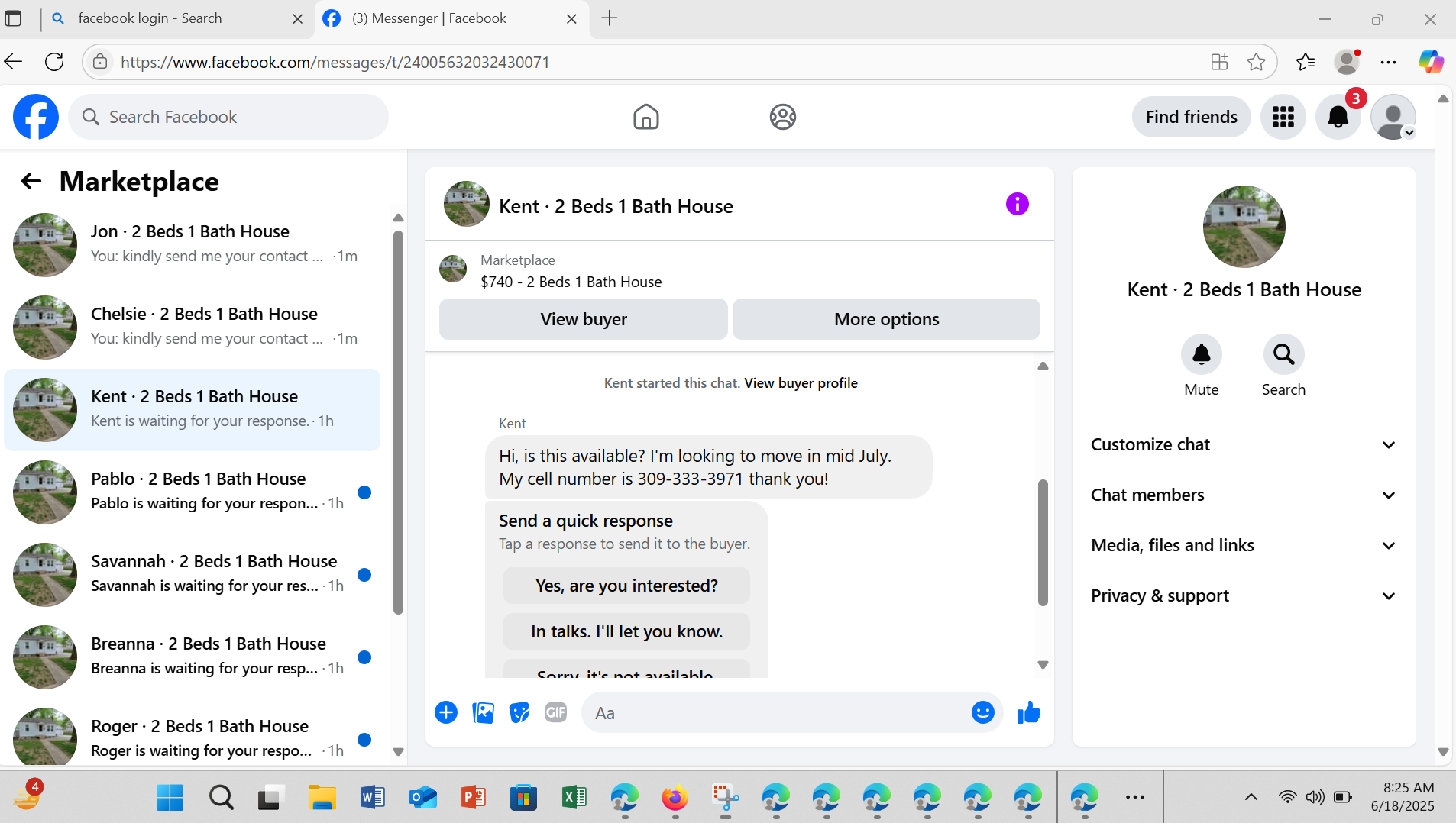Add this page to favorites star
This screenshot has width=1456, height=823.
[1256, 63]
